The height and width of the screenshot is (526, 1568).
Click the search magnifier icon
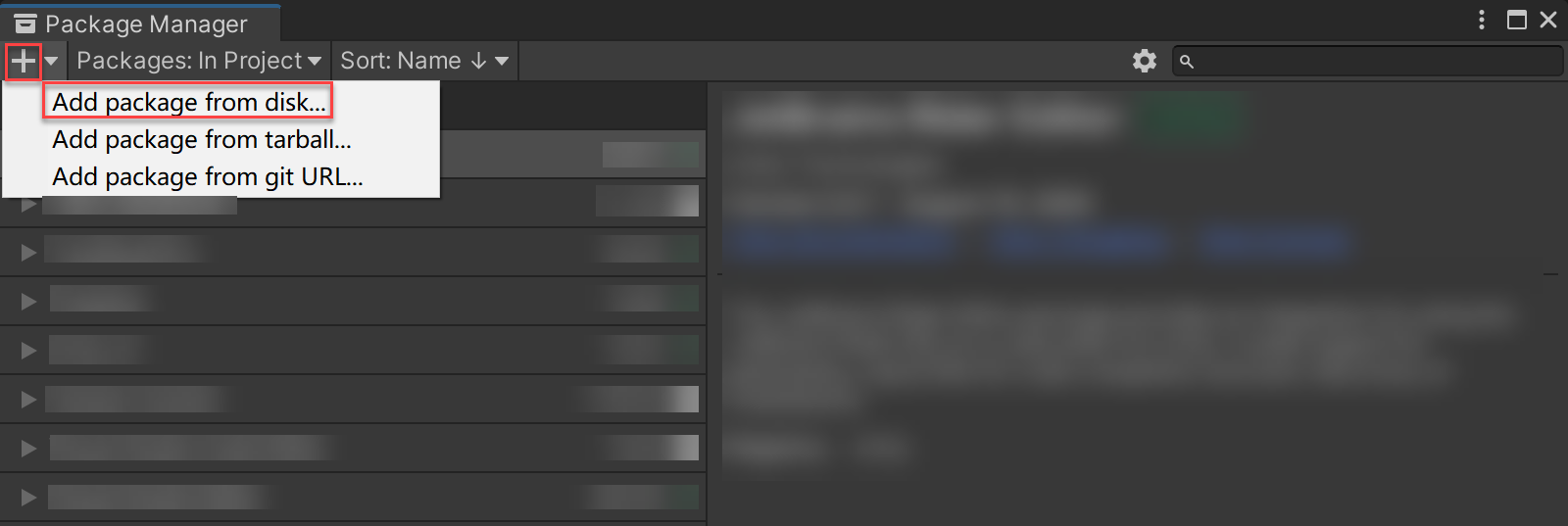click(x=1187, y=62)
